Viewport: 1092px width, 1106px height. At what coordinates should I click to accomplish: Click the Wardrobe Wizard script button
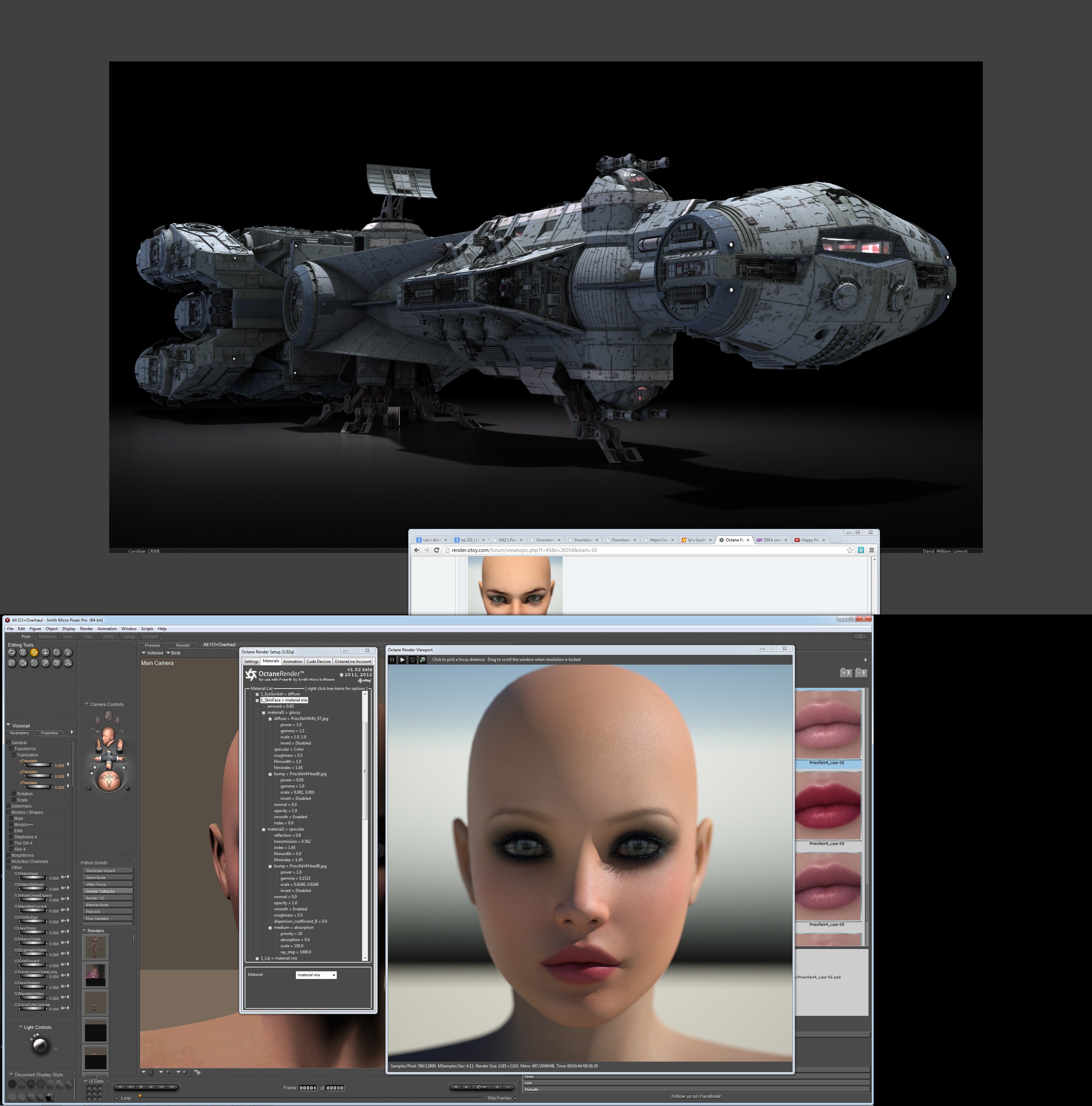click(x=107, y=871)
